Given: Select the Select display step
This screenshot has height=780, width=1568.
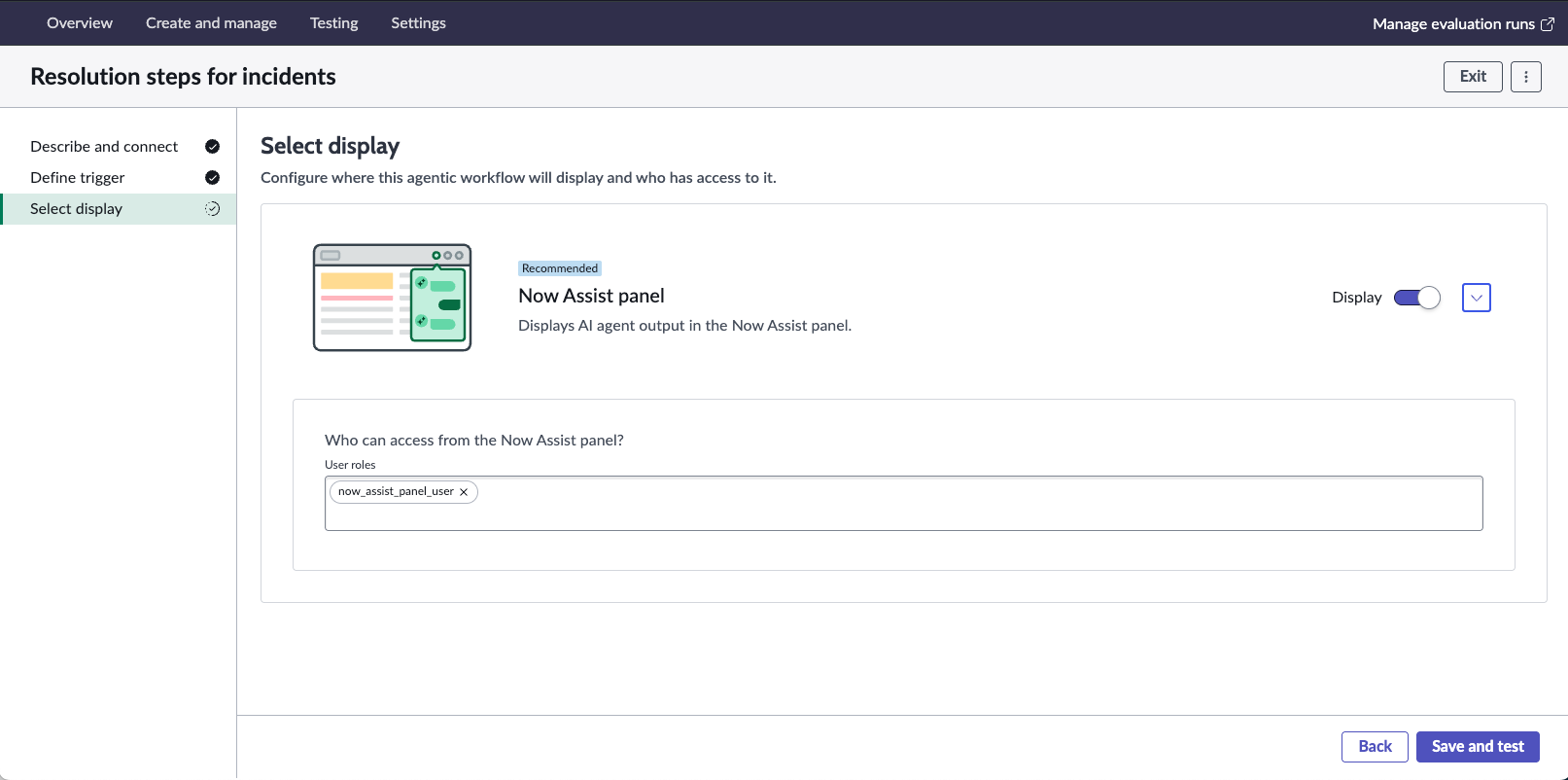Looking at the screenshot, I should tap(119, 208).
